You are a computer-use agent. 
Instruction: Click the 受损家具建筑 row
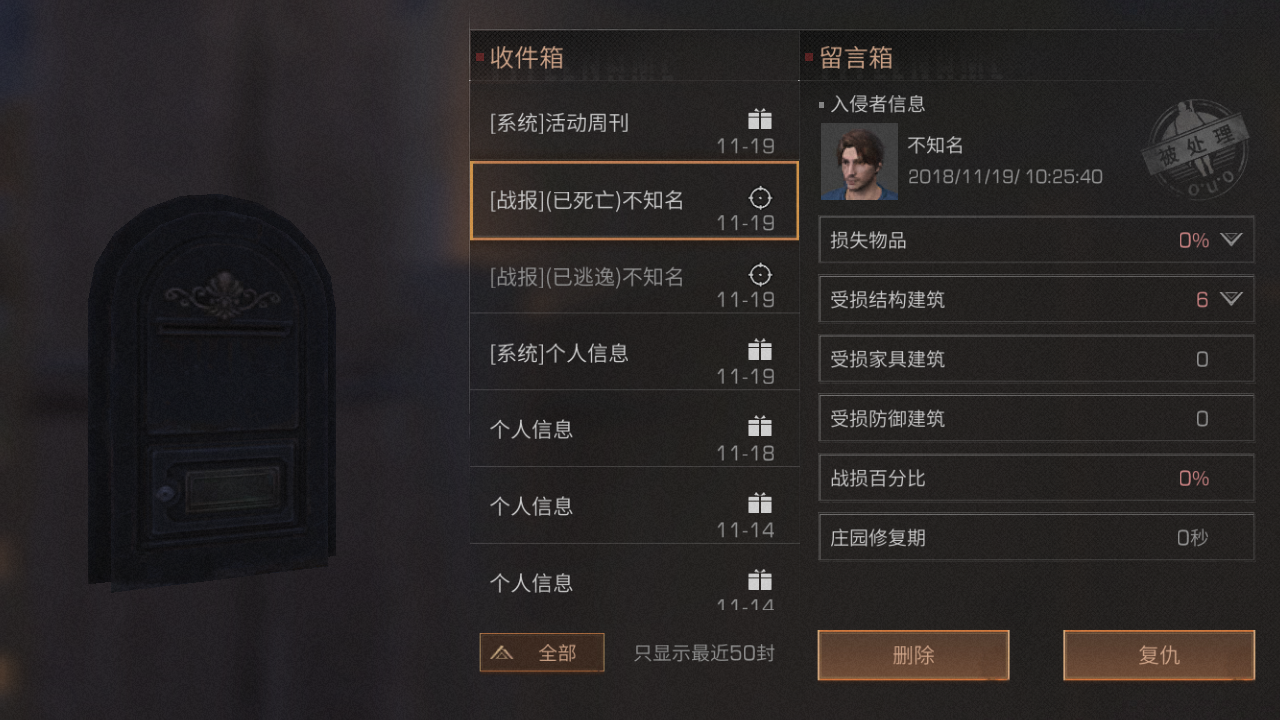click(1036, 359)
